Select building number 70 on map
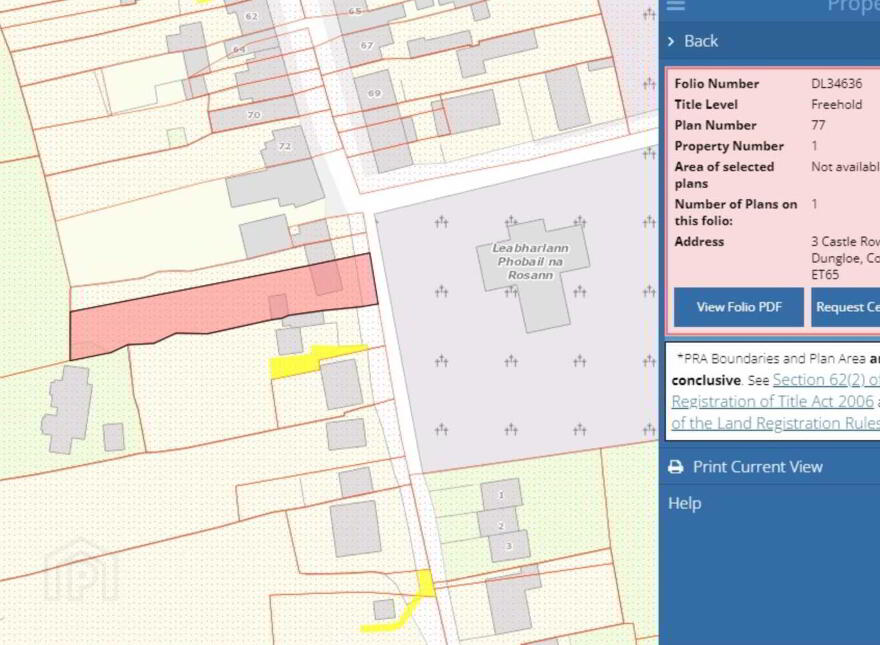 (254, 115)
